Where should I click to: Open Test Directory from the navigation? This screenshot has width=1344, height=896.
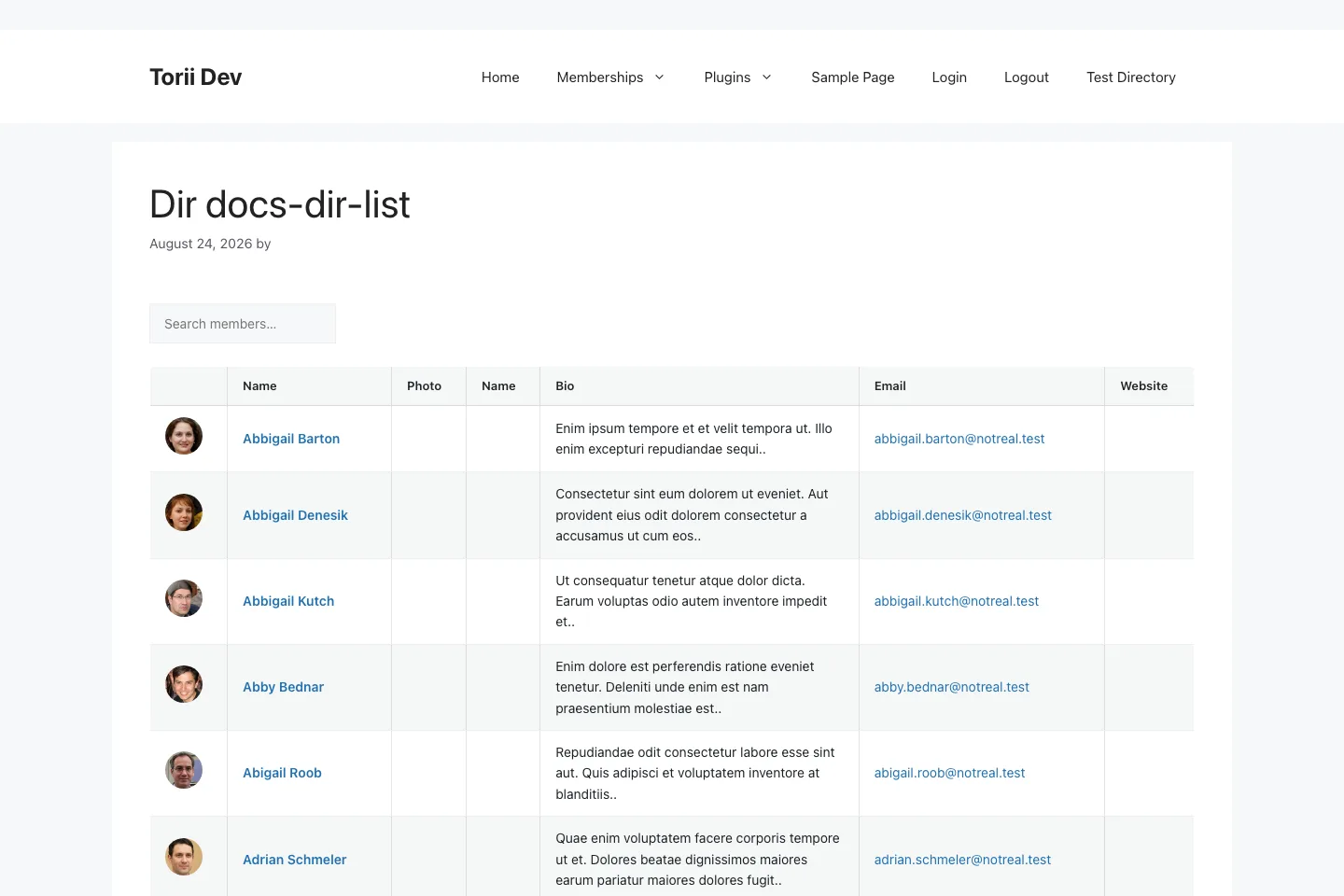pyautogui.click(x=1131, y=77)
